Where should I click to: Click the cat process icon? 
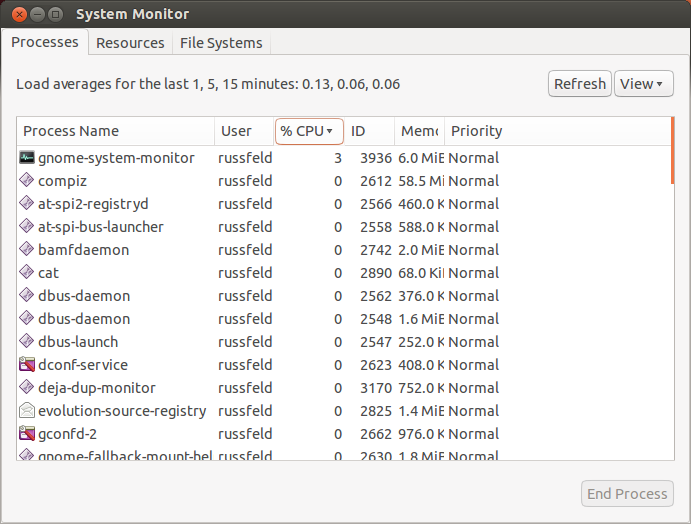[27, 273]
